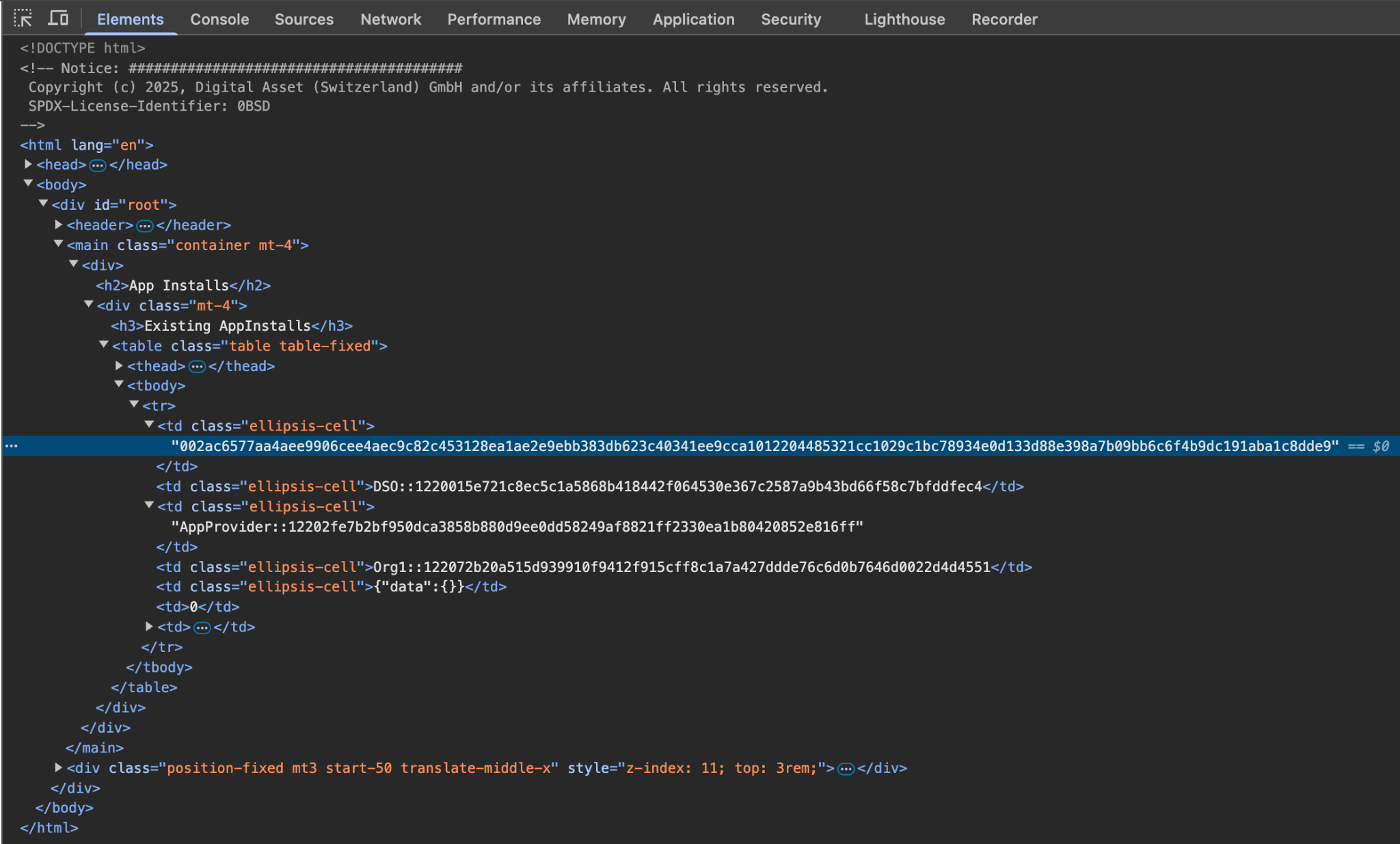Expand the thead inline ellipsis button
This screenshot has height=844, width=1400.
click(197, 366)
